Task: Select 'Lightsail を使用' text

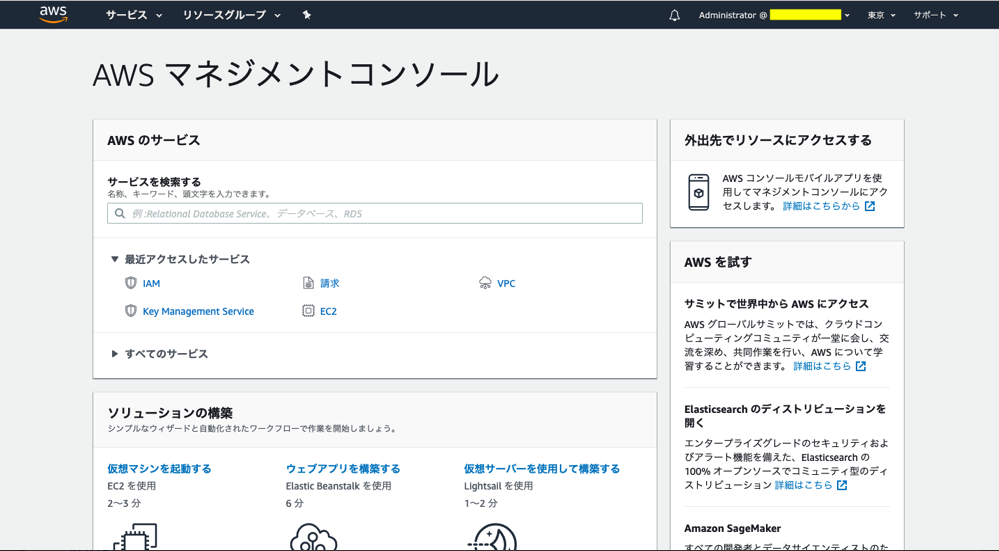Action: pyautogui.click(x=498, y=486)
